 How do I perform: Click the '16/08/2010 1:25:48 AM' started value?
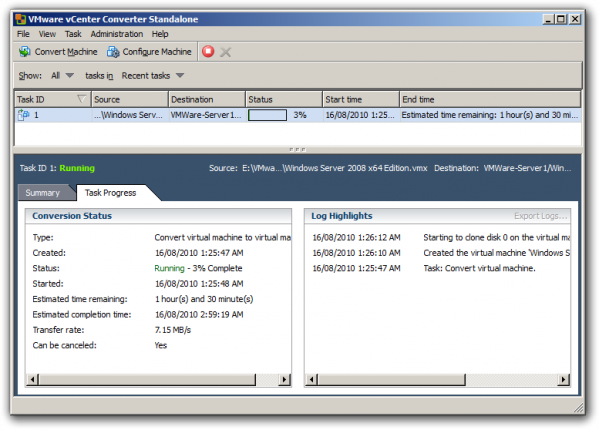[x=199, y=284]
